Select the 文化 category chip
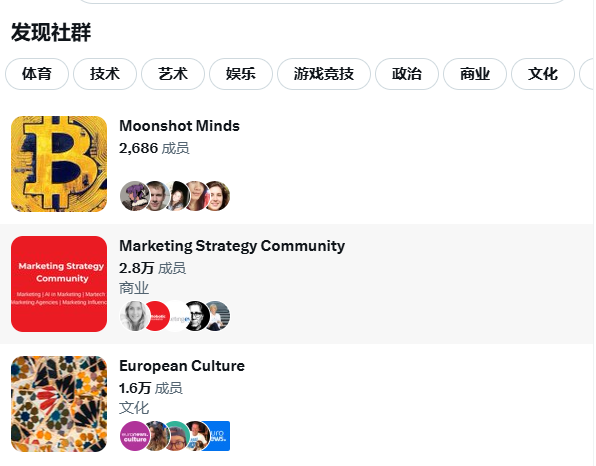This screenshot has width=596, height=466. [543, 74]
